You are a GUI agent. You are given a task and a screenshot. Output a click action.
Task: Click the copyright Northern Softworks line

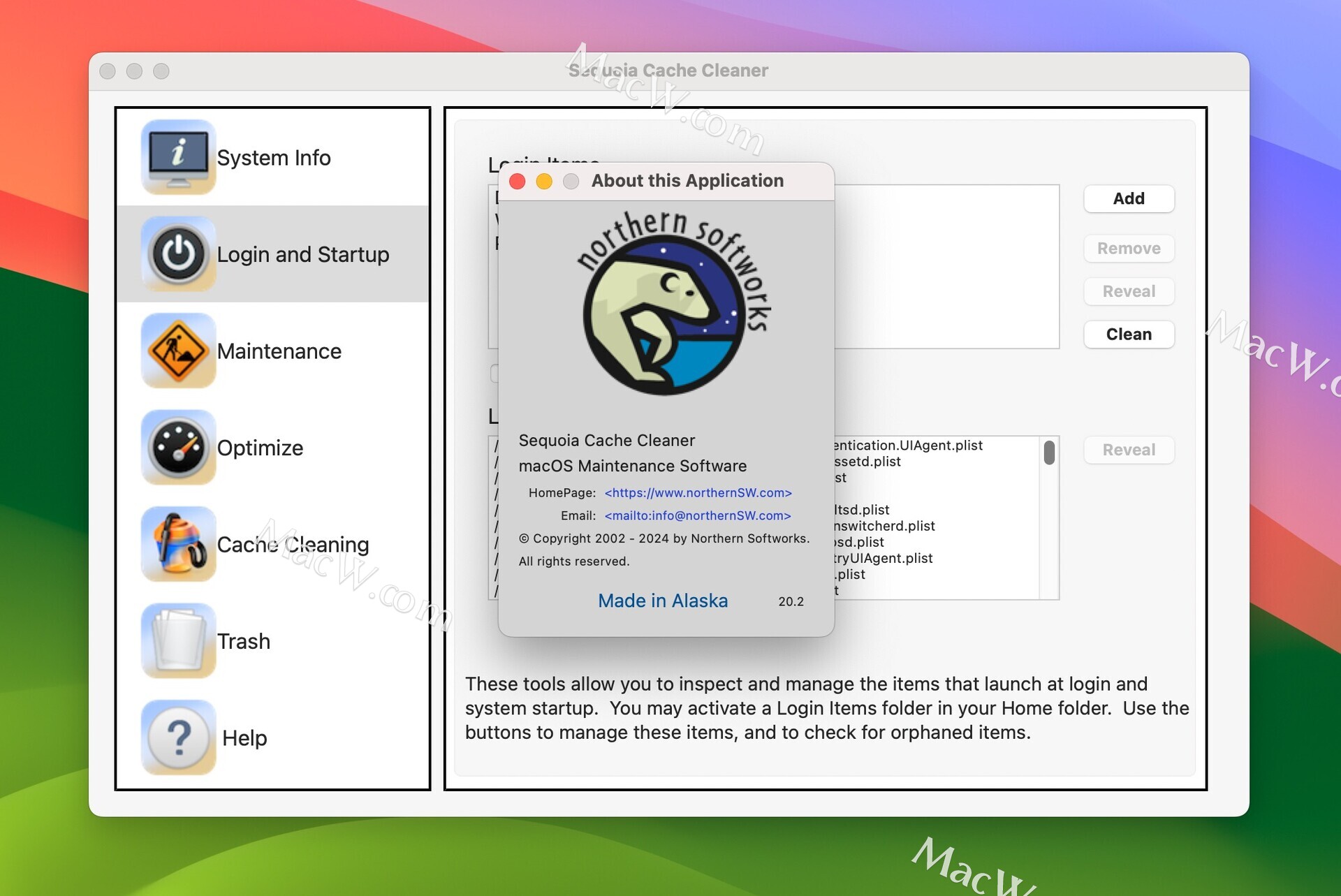(664, 538)
